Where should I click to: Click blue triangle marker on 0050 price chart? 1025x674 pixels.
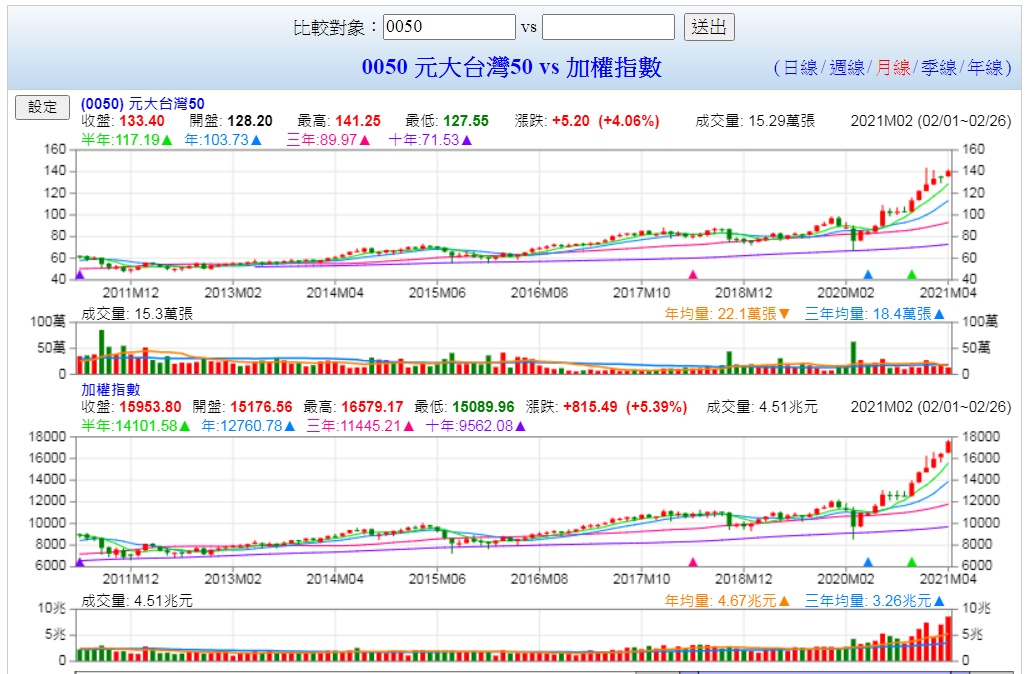point(868,275)
